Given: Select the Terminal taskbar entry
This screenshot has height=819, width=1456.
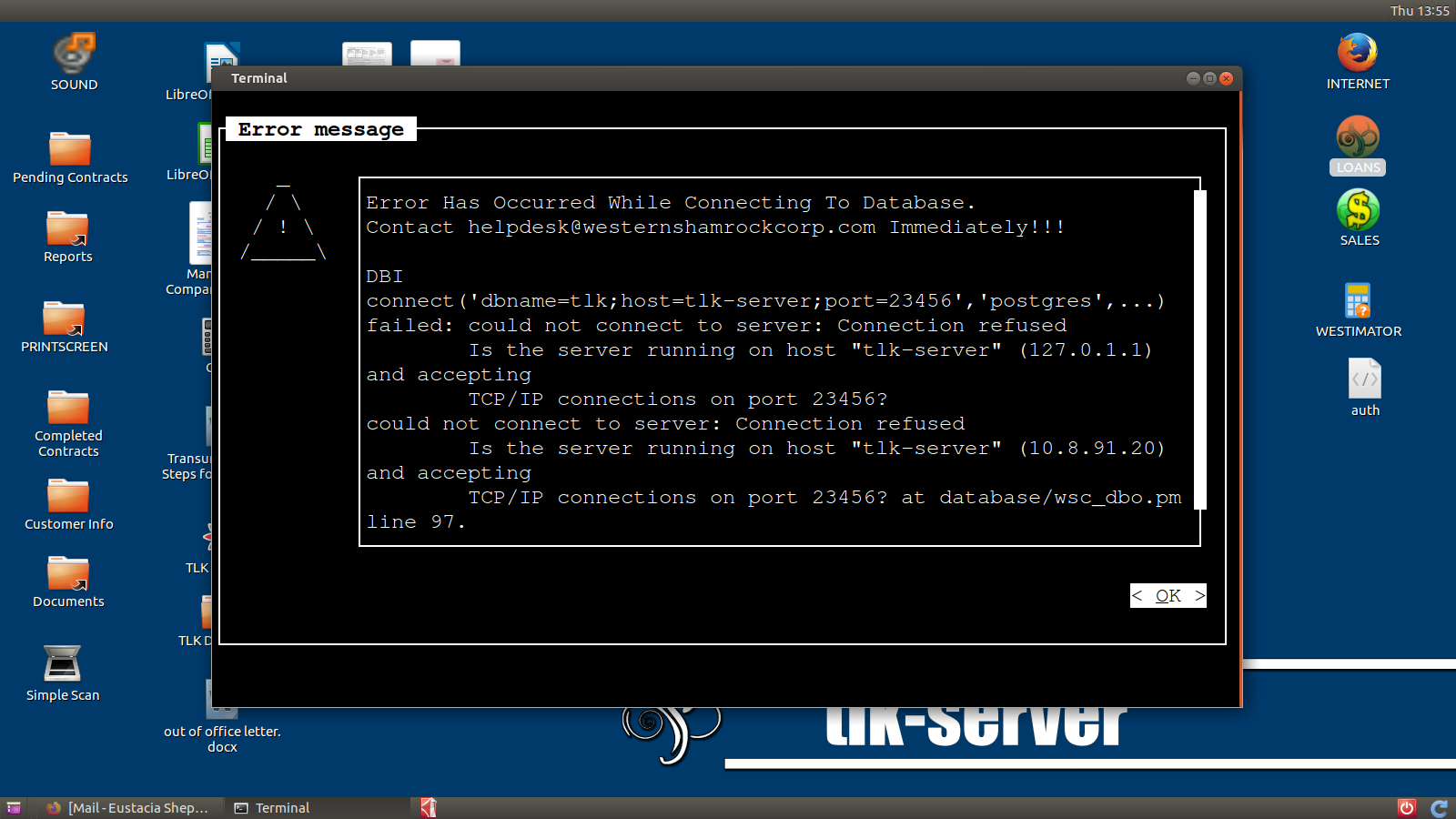Looking at the screenshot, I should pyautogui.click(x=273, y=808).
